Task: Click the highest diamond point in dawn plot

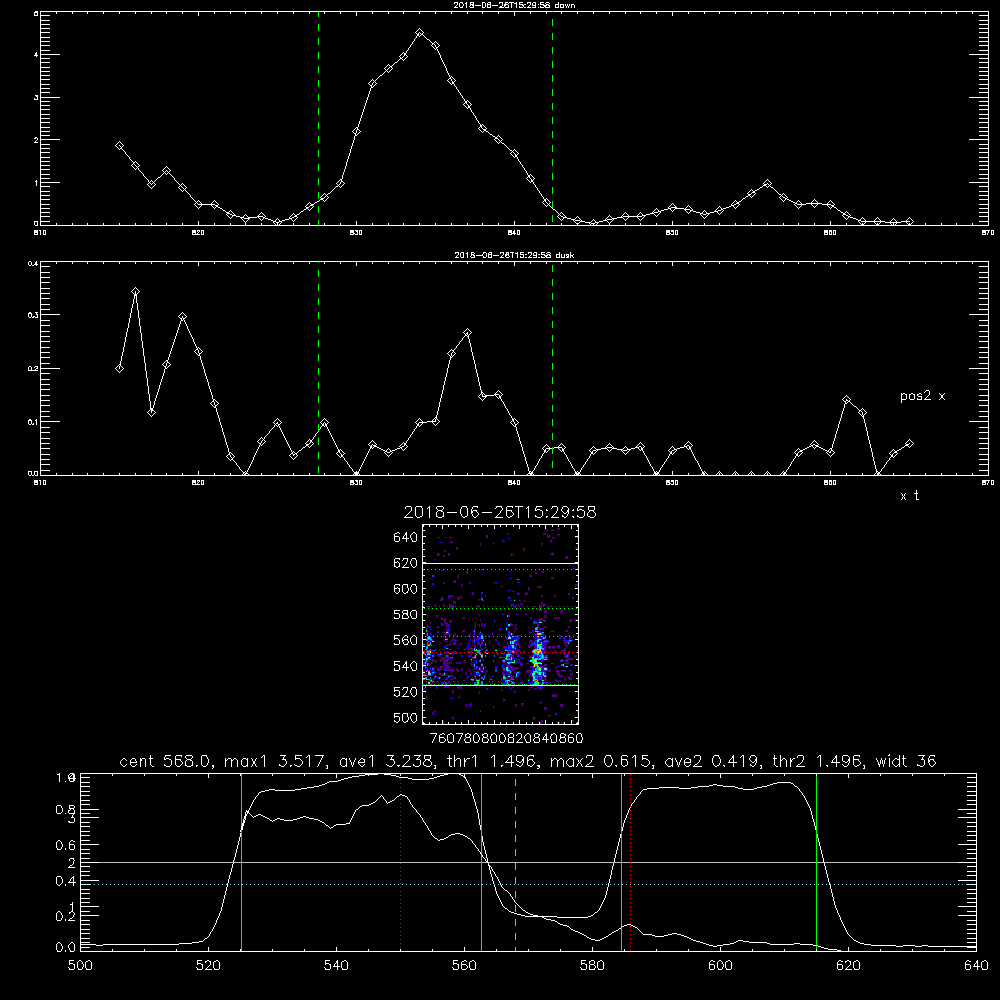Action: (420, 33)
